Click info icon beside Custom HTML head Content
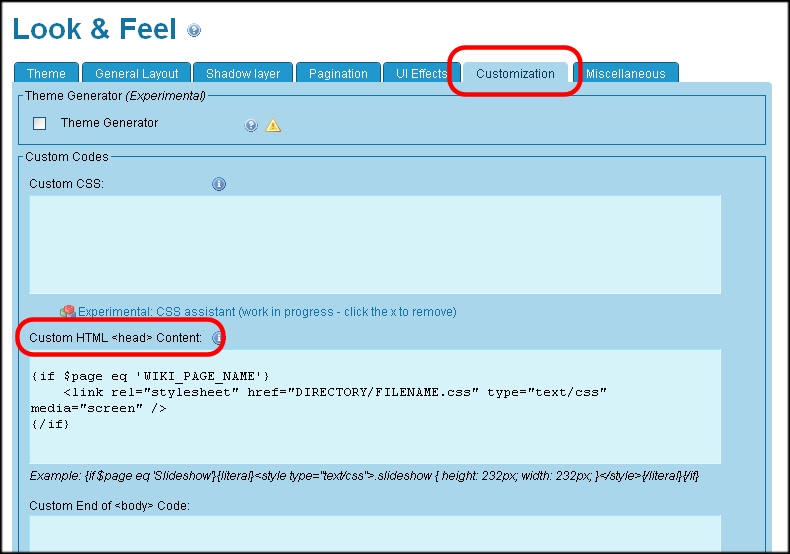This screenshot has height=554, width=790. pos(217,338)
